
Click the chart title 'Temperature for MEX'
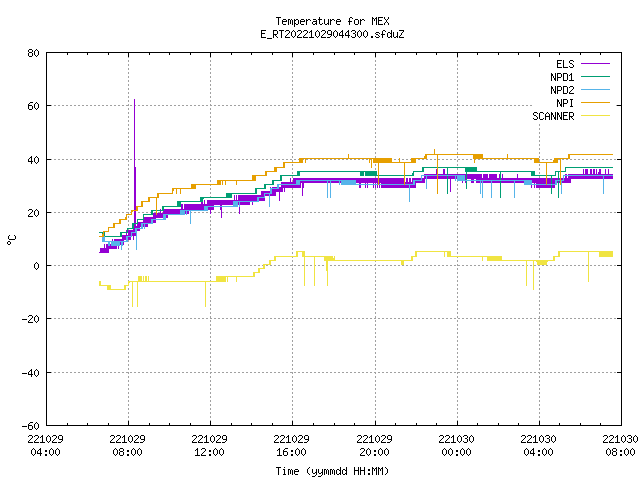coord(332,21)
